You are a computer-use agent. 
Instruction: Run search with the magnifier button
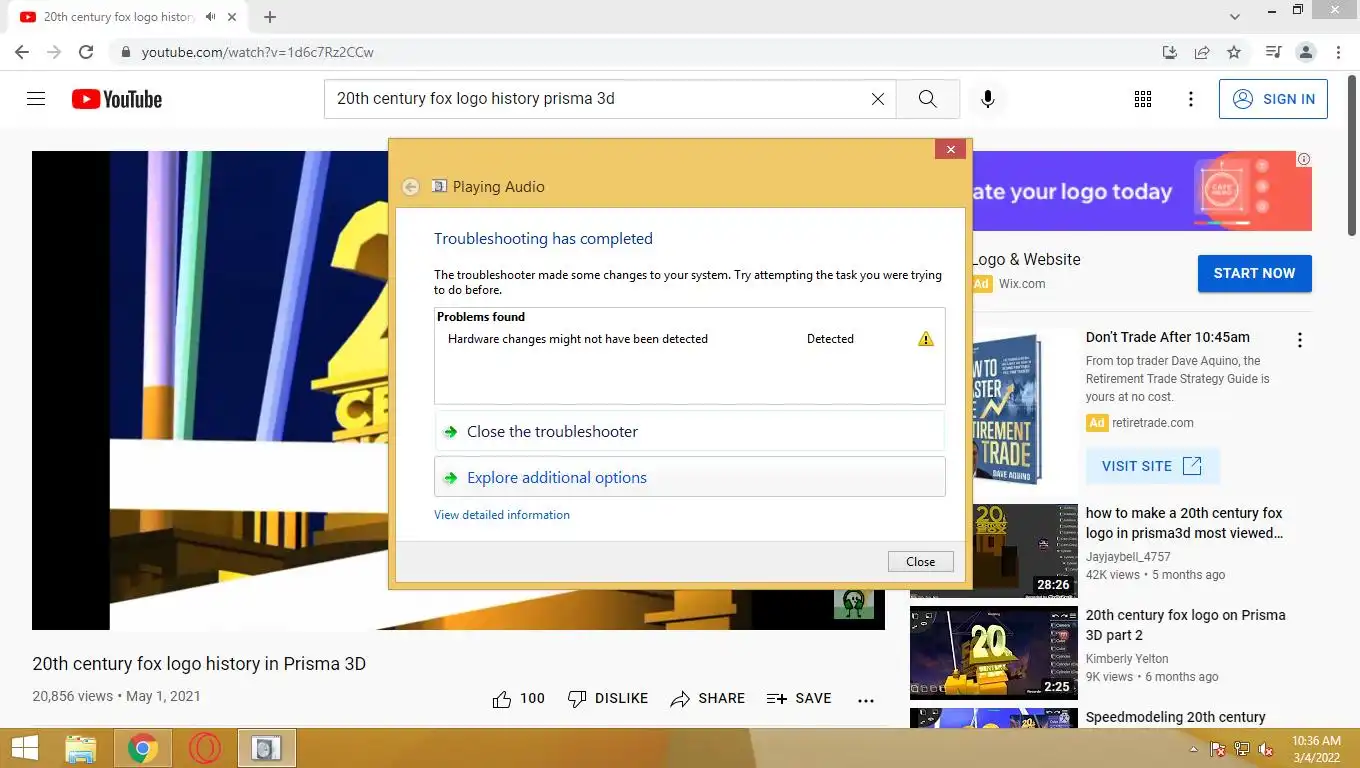click(x=927, y=99)
